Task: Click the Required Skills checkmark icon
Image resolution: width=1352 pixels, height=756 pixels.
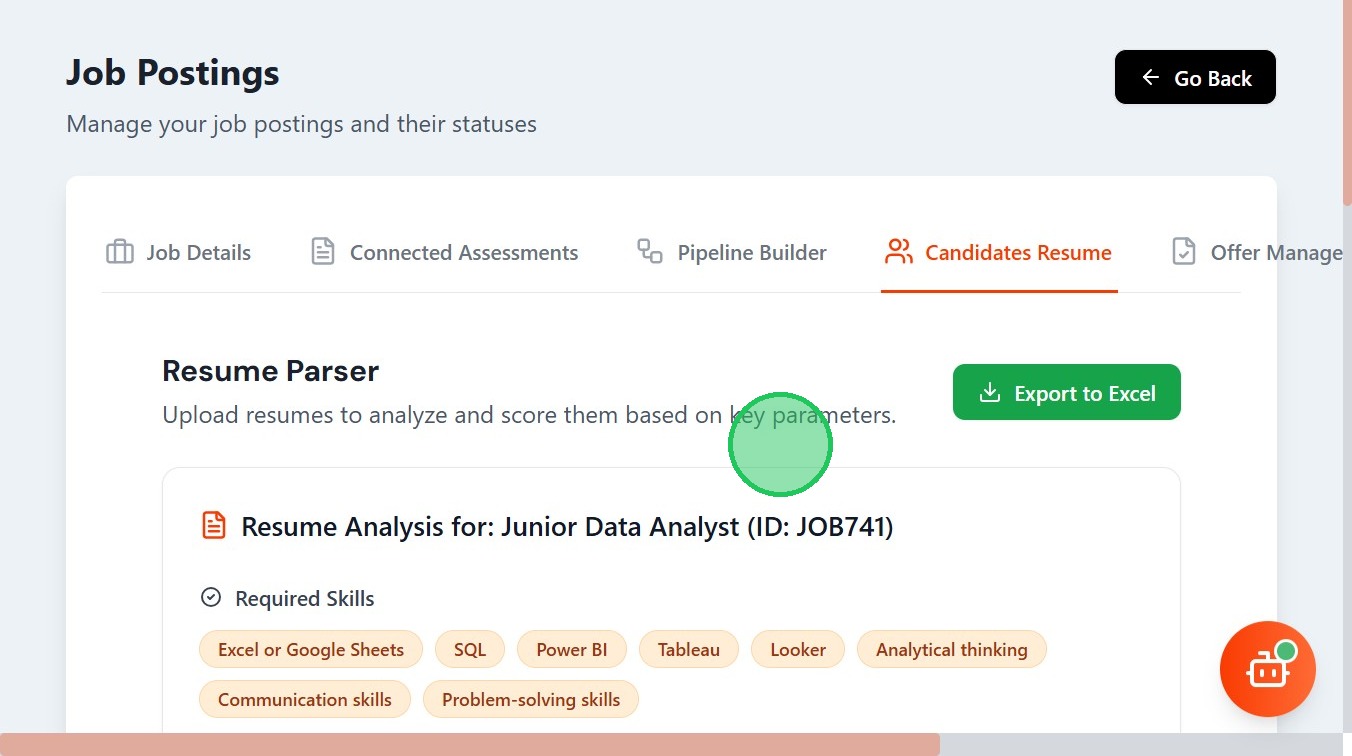Action: point(211,598)
